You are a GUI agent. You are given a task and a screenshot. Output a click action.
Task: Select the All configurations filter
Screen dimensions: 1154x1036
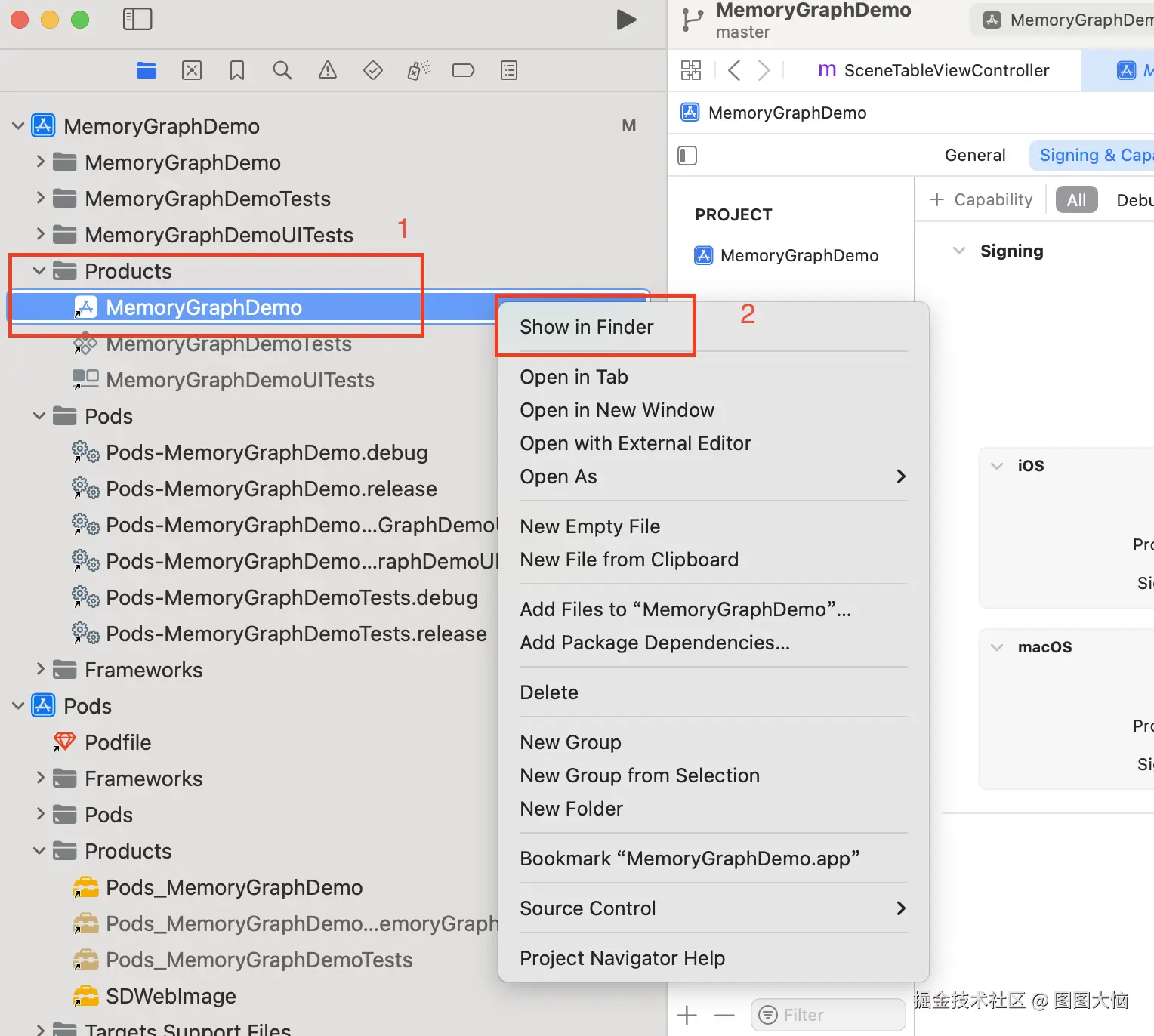[1076, 200]
